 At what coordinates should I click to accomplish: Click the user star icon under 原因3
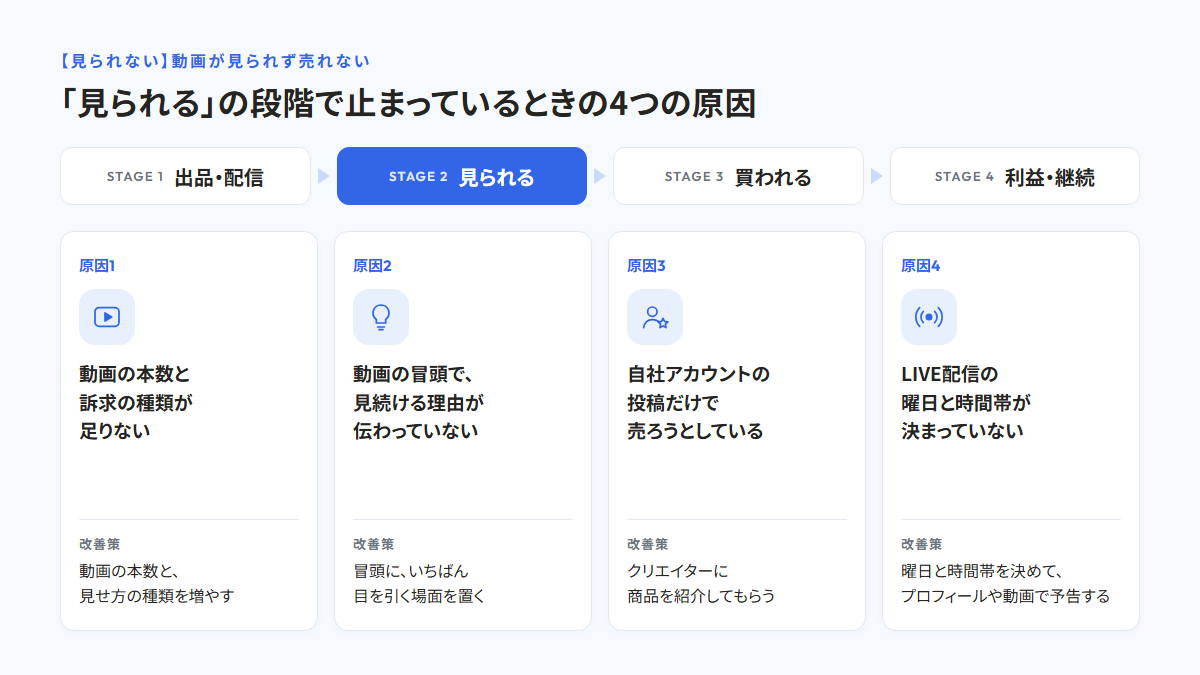pos(655,317)
